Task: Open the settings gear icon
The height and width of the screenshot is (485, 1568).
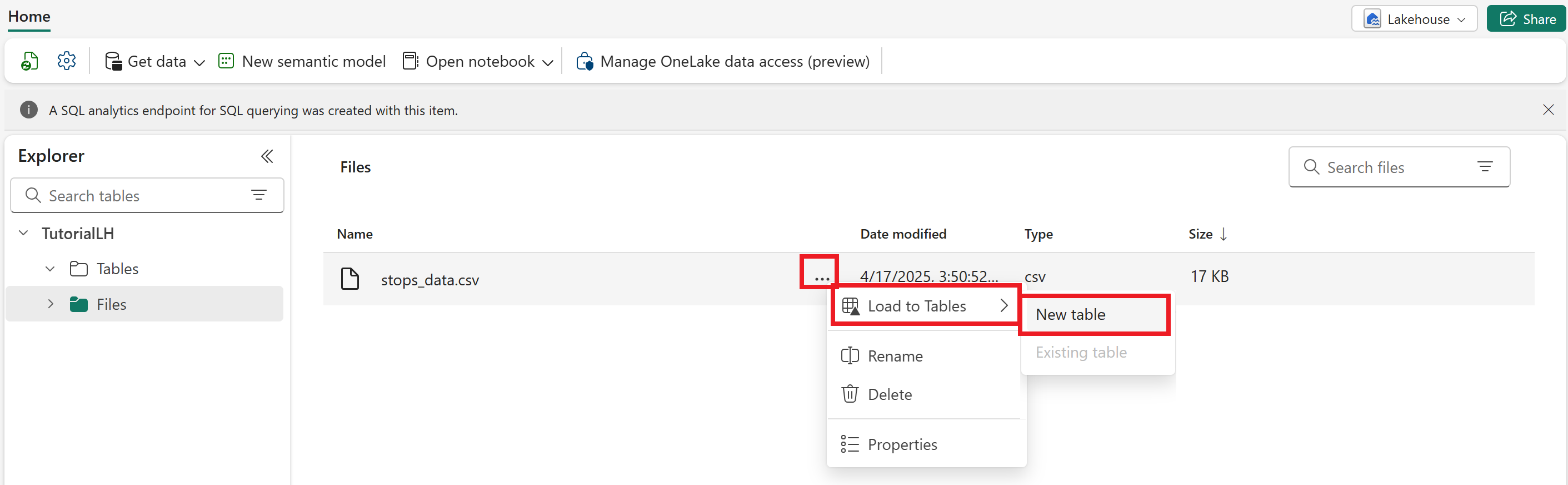Action: [x=66, y=61]
